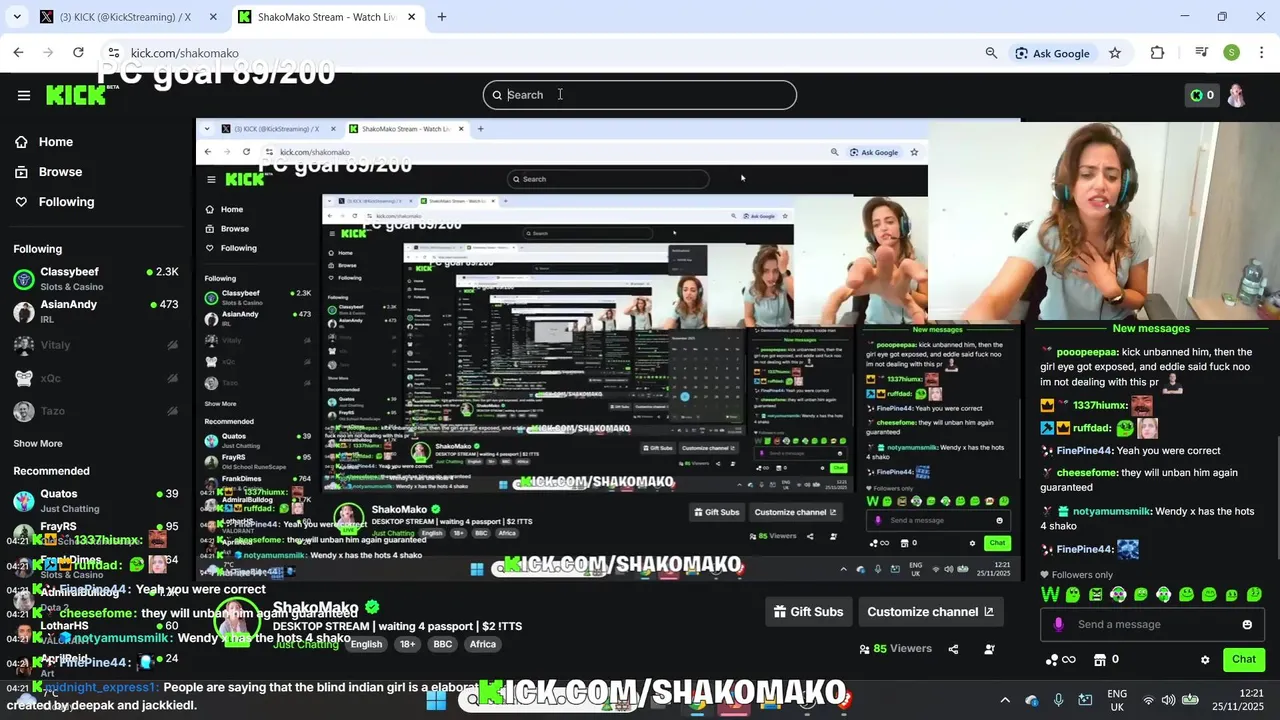The height and width of the screenshot is (720, 1280).
Task: Click the zoom magnifier in the address bar
Action: (991, 53)
